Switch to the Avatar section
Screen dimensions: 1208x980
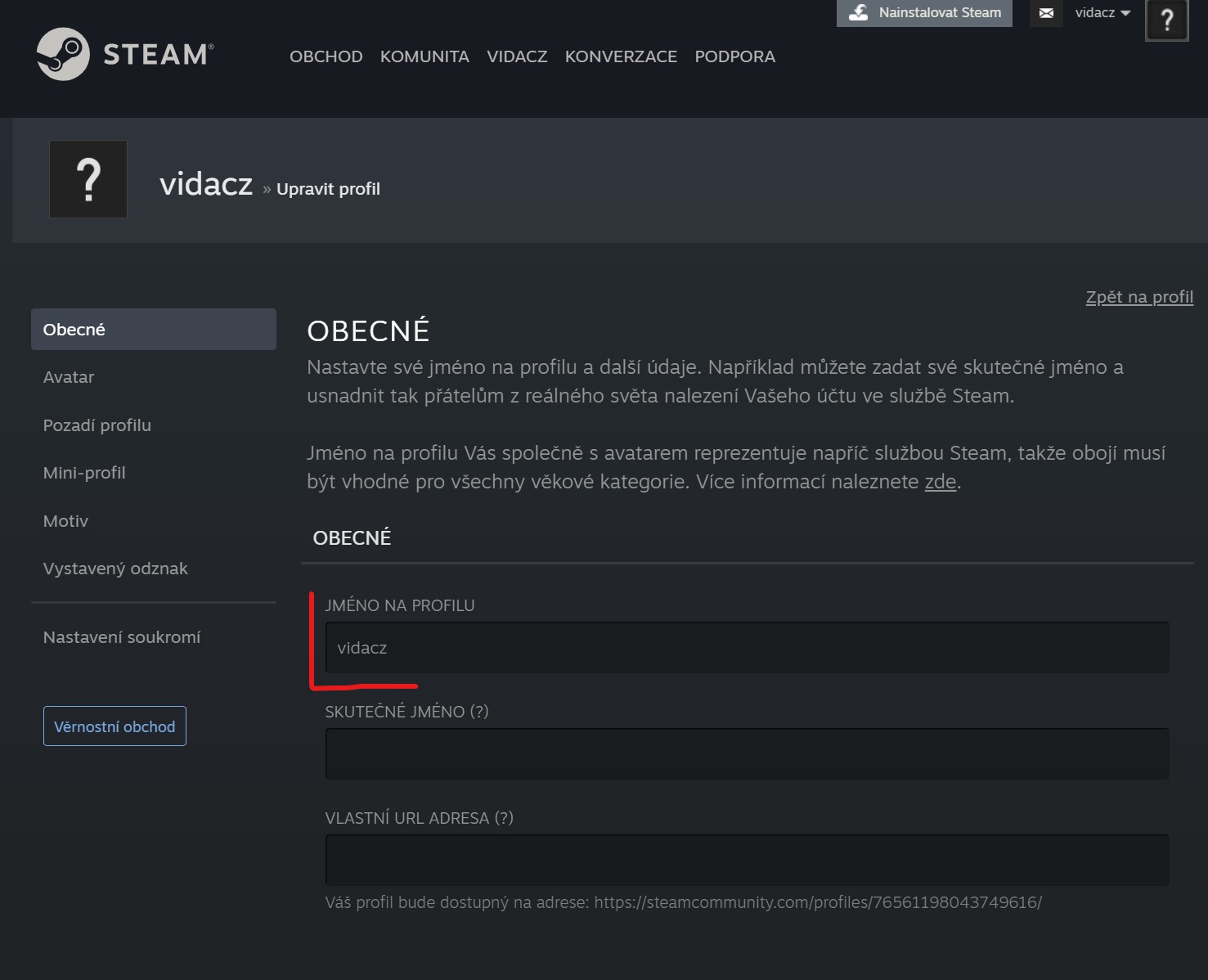coord(69,377)
